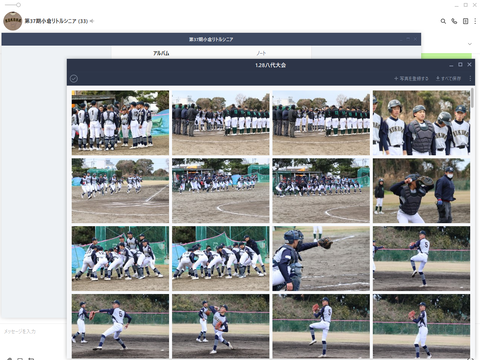The width and height of the screenshot is (480, 360).
Task: Click 写真を登録する to add photos
Action: tap(411, 79)
